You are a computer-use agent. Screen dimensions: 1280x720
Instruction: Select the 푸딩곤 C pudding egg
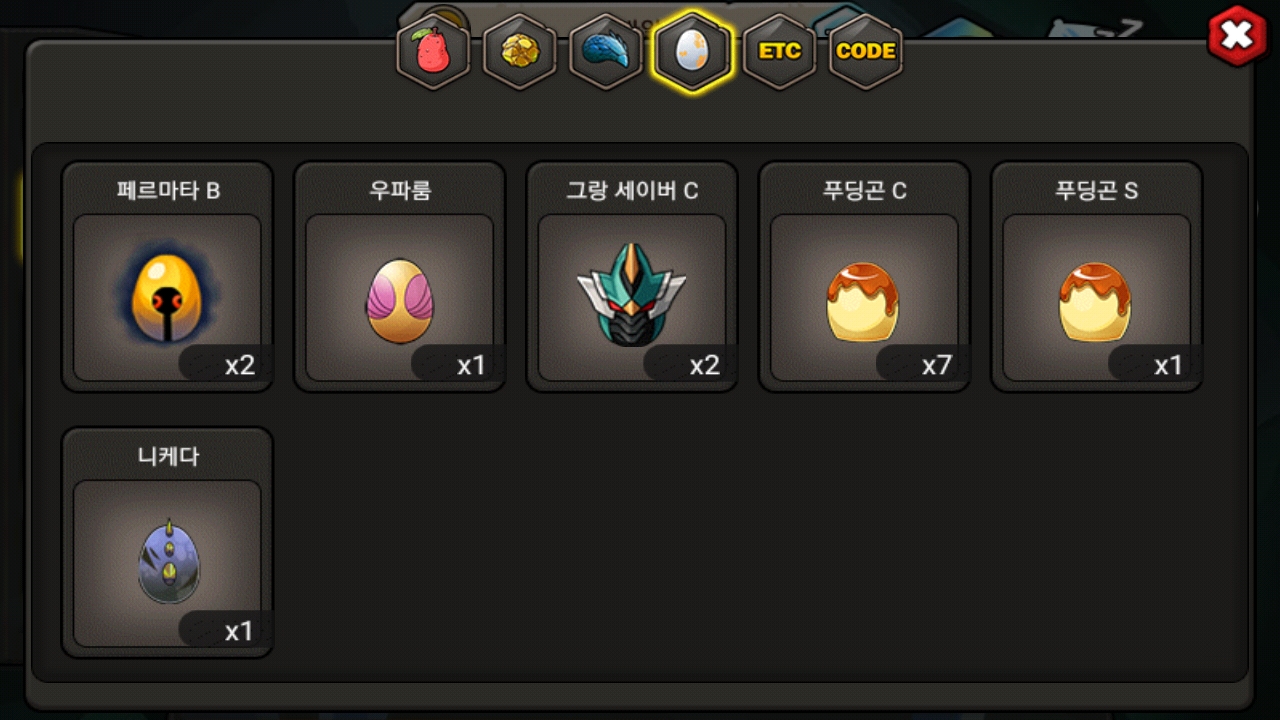click(863, 301)
